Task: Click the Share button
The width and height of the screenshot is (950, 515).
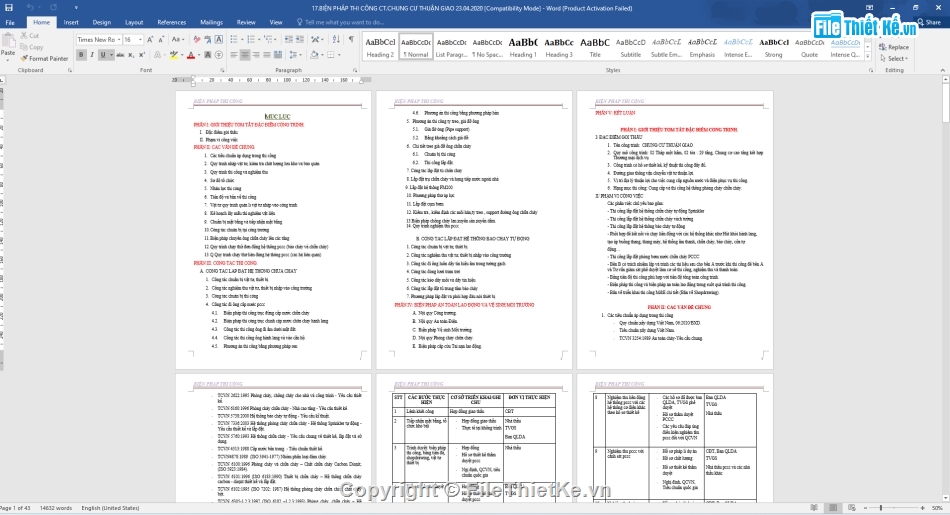Action: 929,22
